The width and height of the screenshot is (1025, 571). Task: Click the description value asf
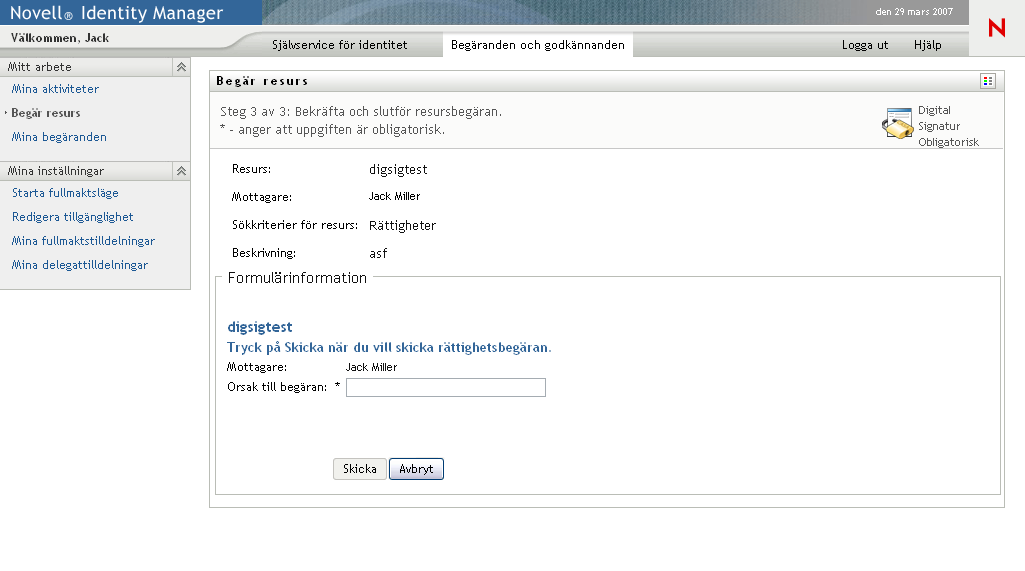[378, 253]
